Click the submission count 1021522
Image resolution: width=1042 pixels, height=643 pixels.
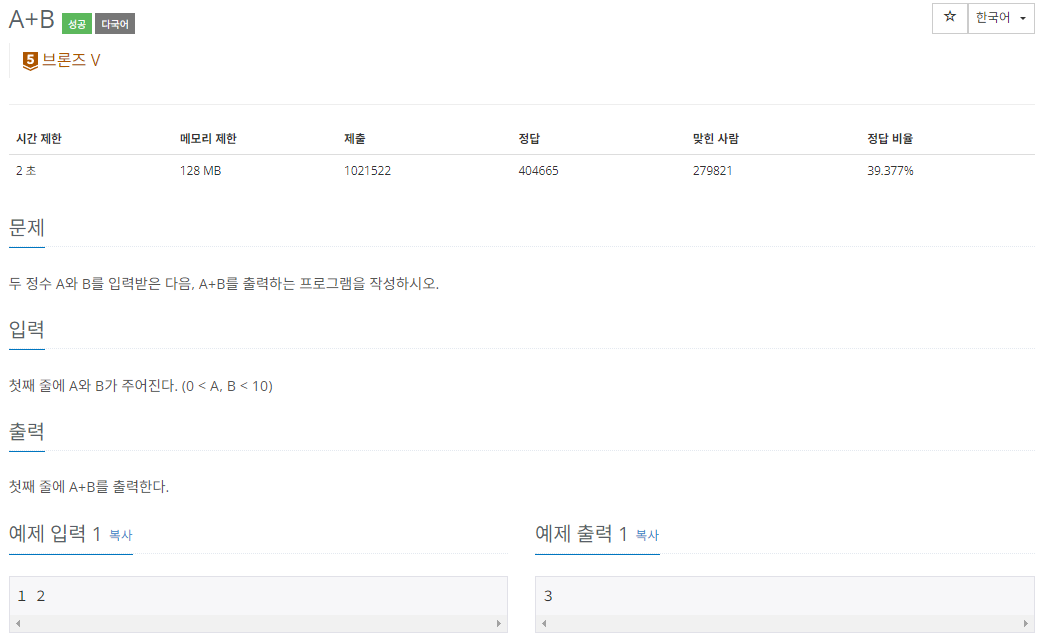367,171
